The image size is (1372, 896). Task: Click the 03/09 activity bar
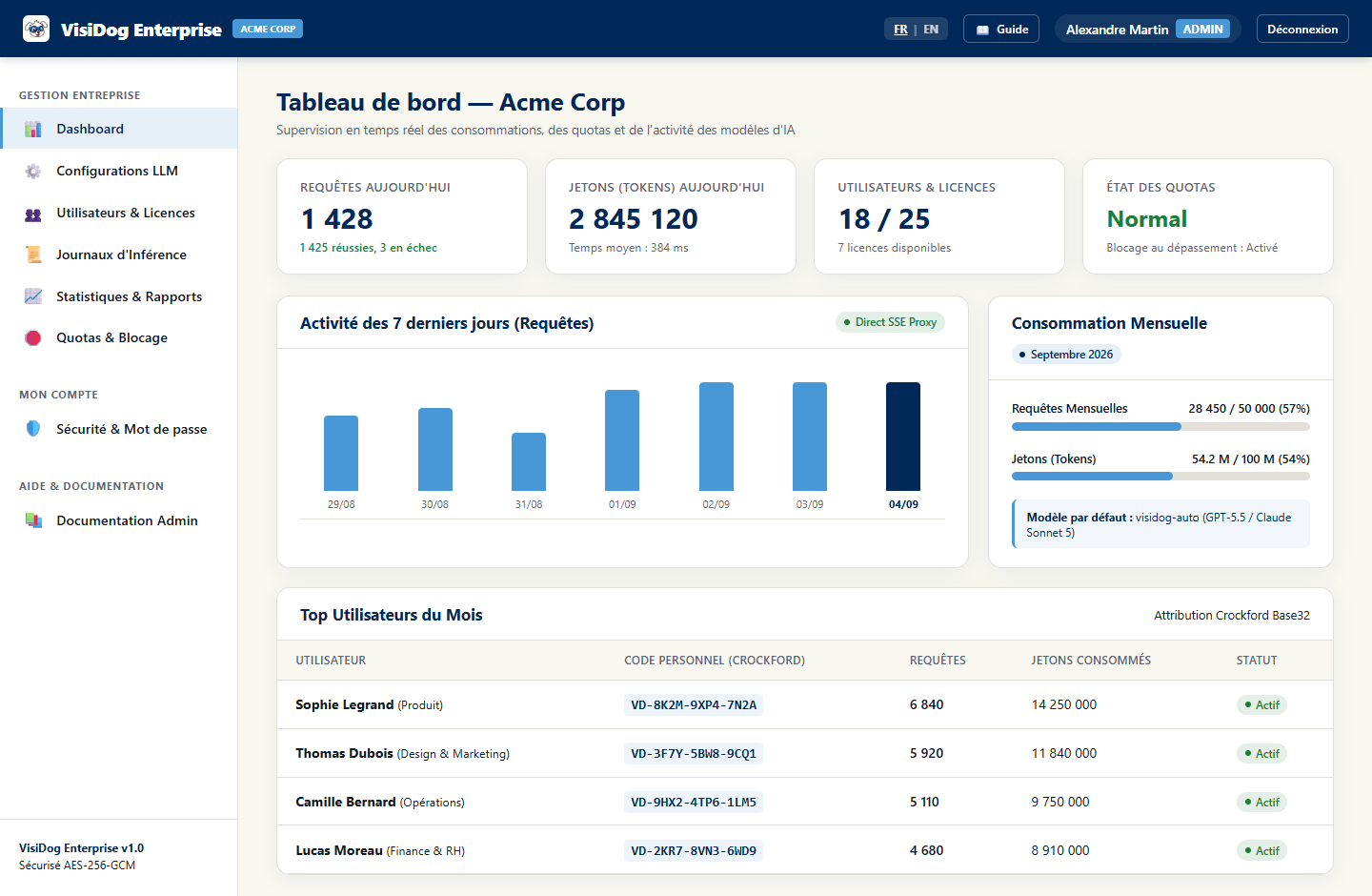[810, 437]
